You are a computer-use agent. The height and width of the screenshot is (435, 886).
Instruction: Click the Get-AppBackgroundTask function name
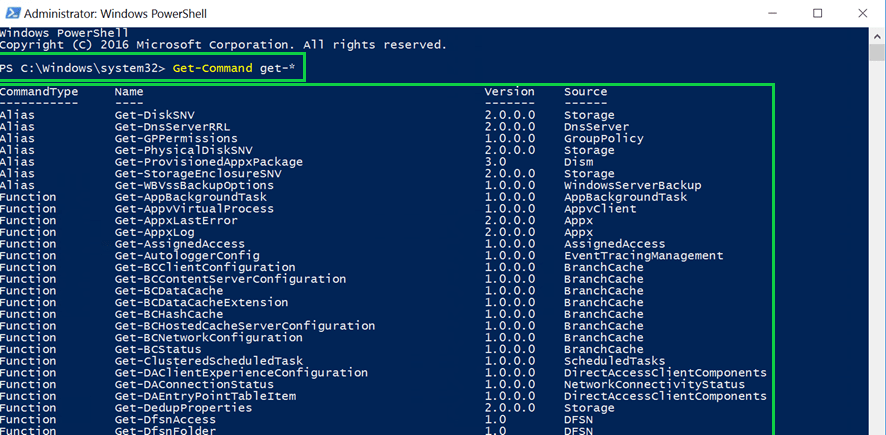[x=192, y=197]
